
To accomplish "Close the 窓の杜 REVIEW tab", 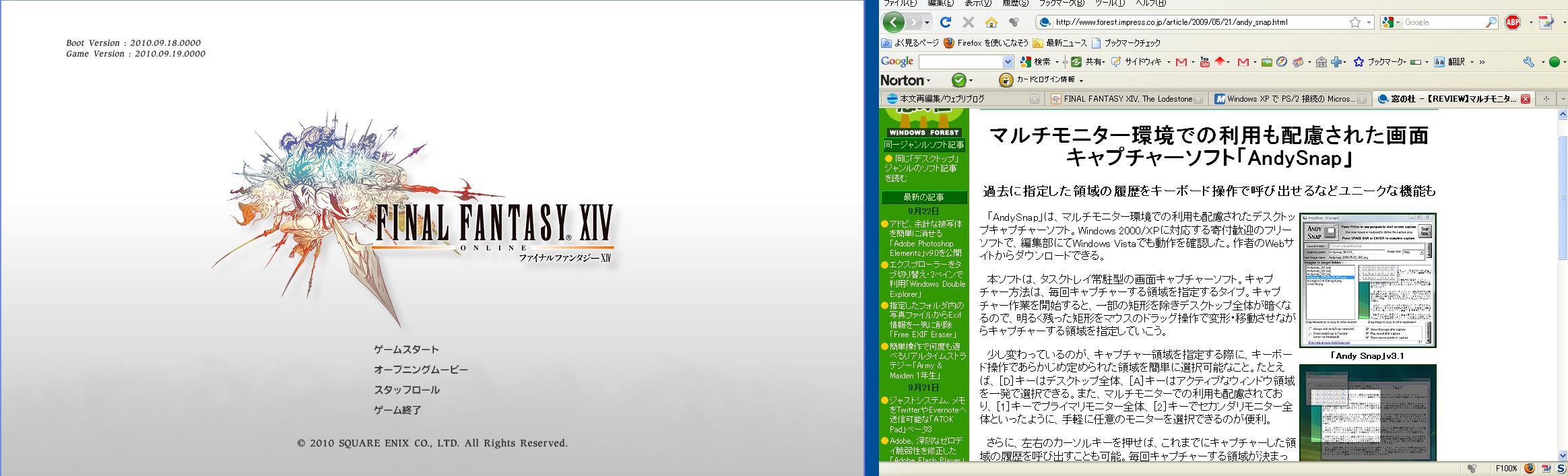I will tap(1526, 99).
